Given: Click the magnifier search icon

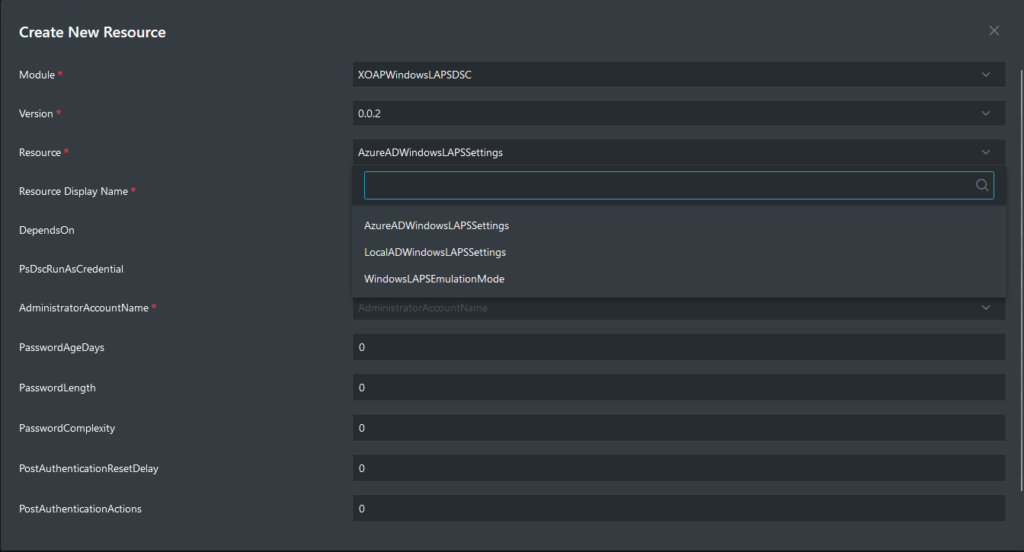Looking at the screenshot, I should [x=982, y=185].
